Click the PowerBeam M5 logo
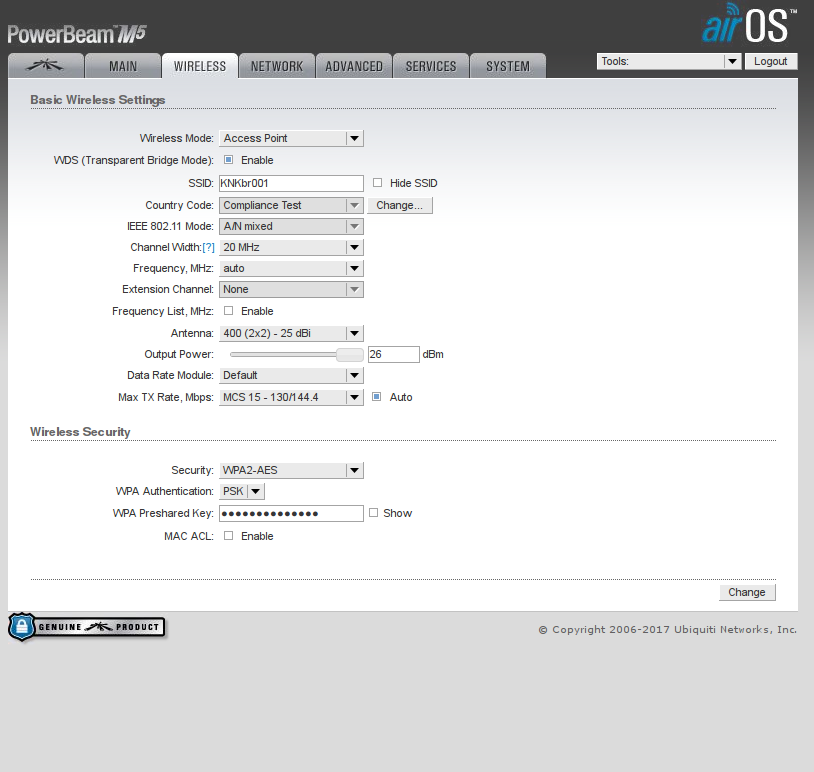The height and width of the screenshot is (772, 814). (x=77, y=34)
